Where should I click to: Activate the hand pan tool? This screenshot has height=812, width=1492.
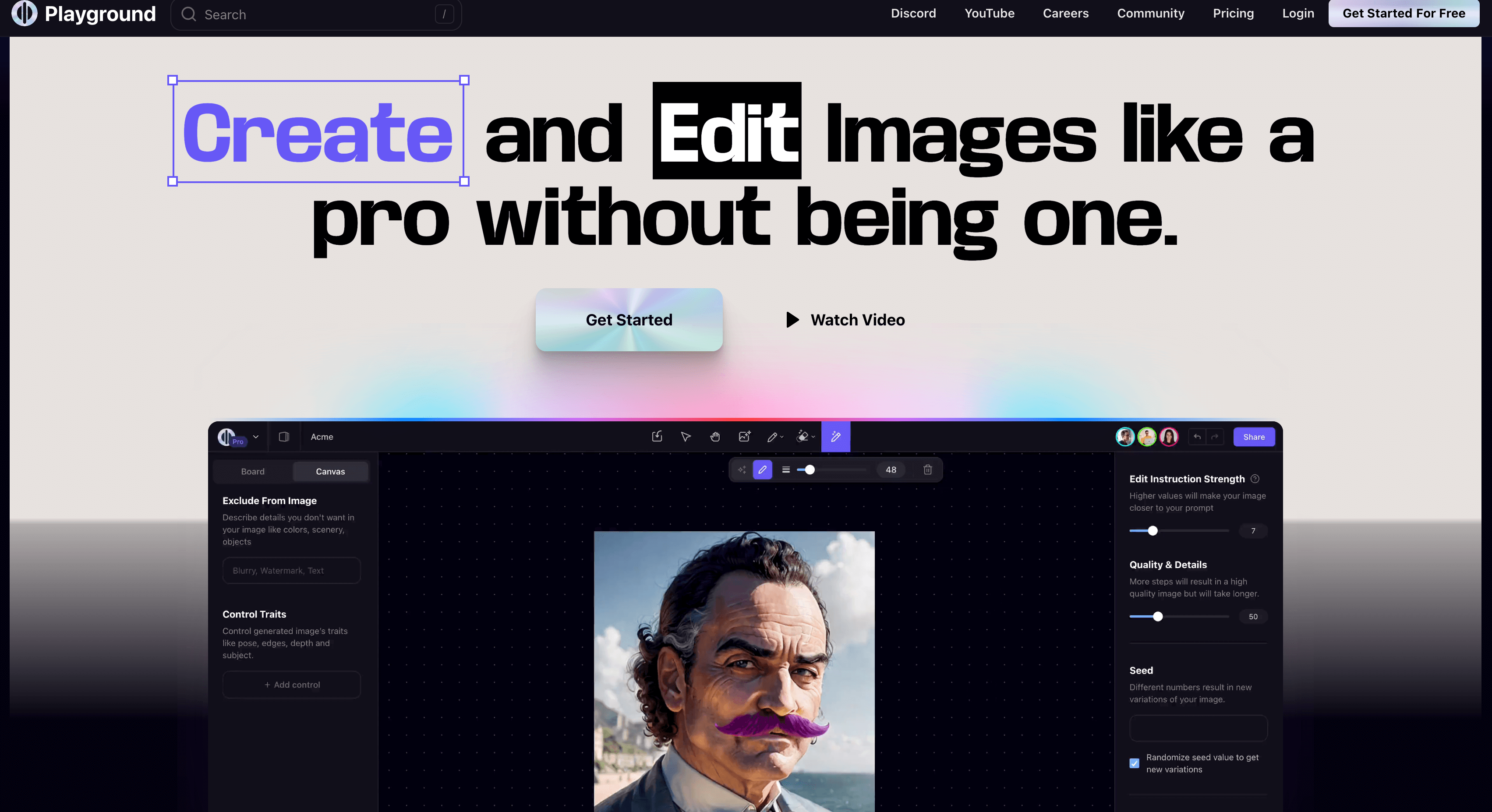click(x=715, y=437)
